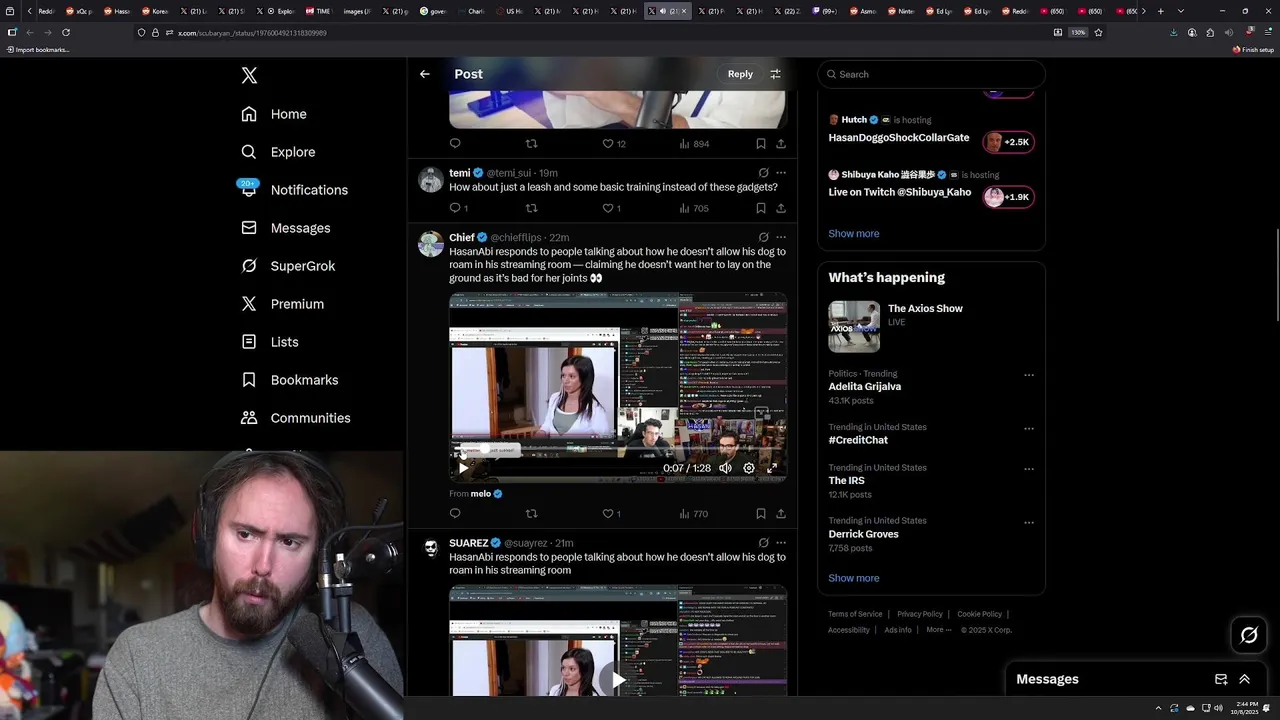1280x720 pixels.
Task: Share Chief's post
Action: 781,514
